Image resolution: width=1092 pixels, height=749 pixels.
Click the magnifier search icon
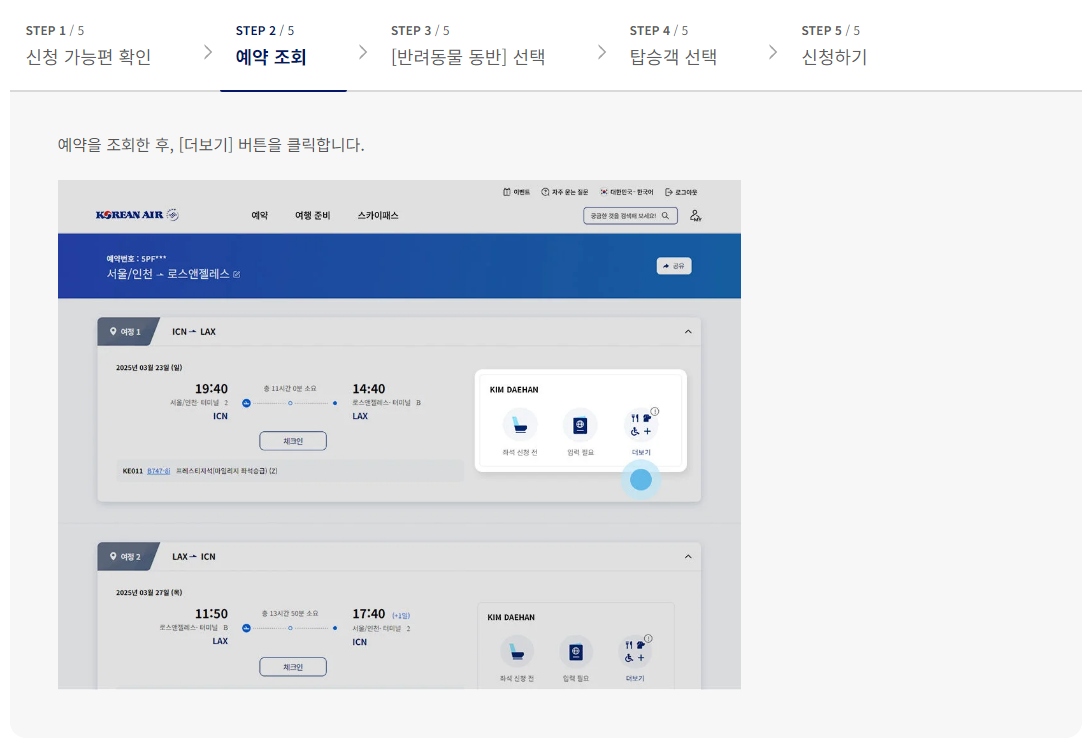pos(666,216)
